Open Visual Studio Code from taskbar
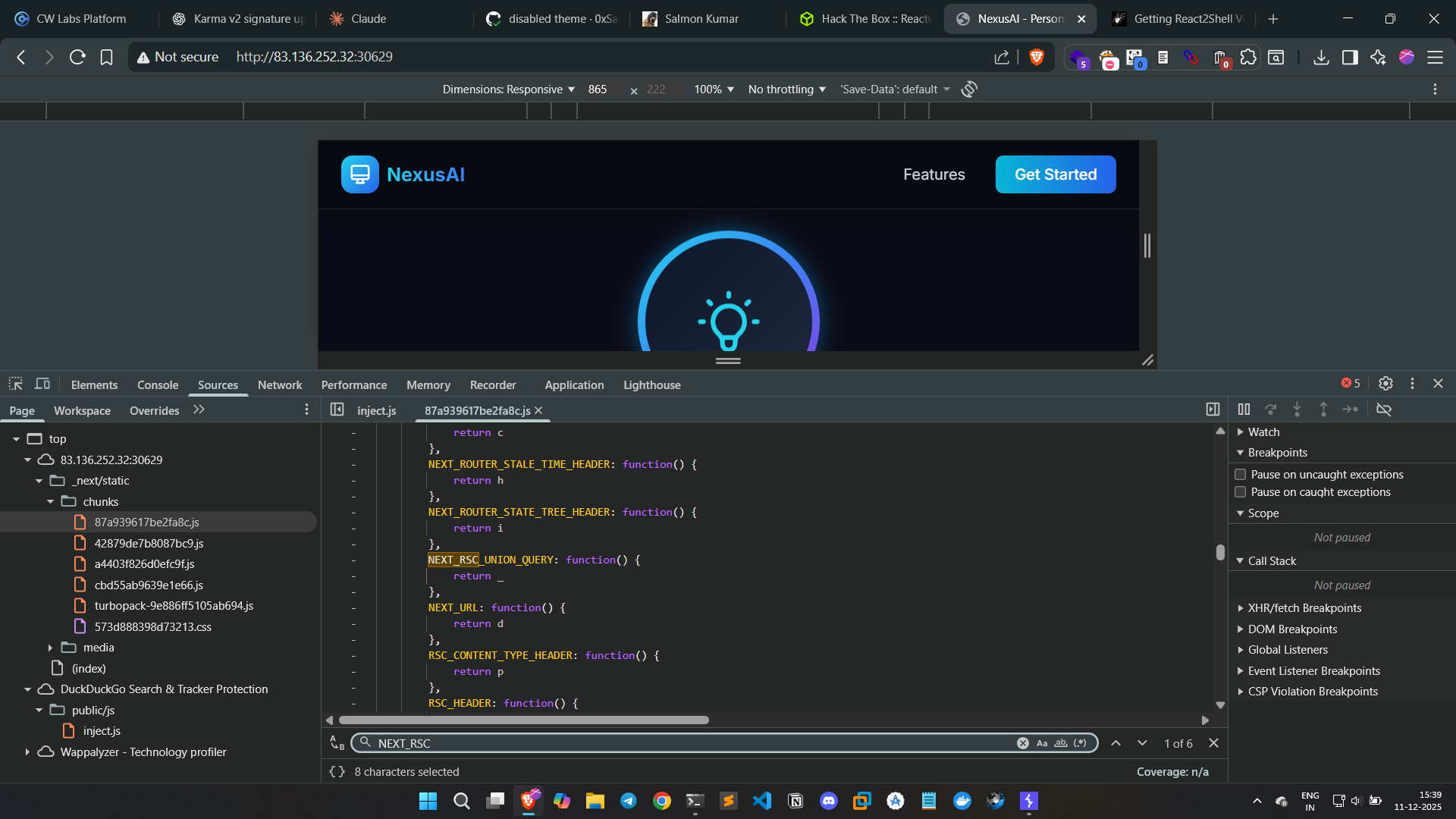Screen dimensions: 1456x819 click(x=762, y=801)
